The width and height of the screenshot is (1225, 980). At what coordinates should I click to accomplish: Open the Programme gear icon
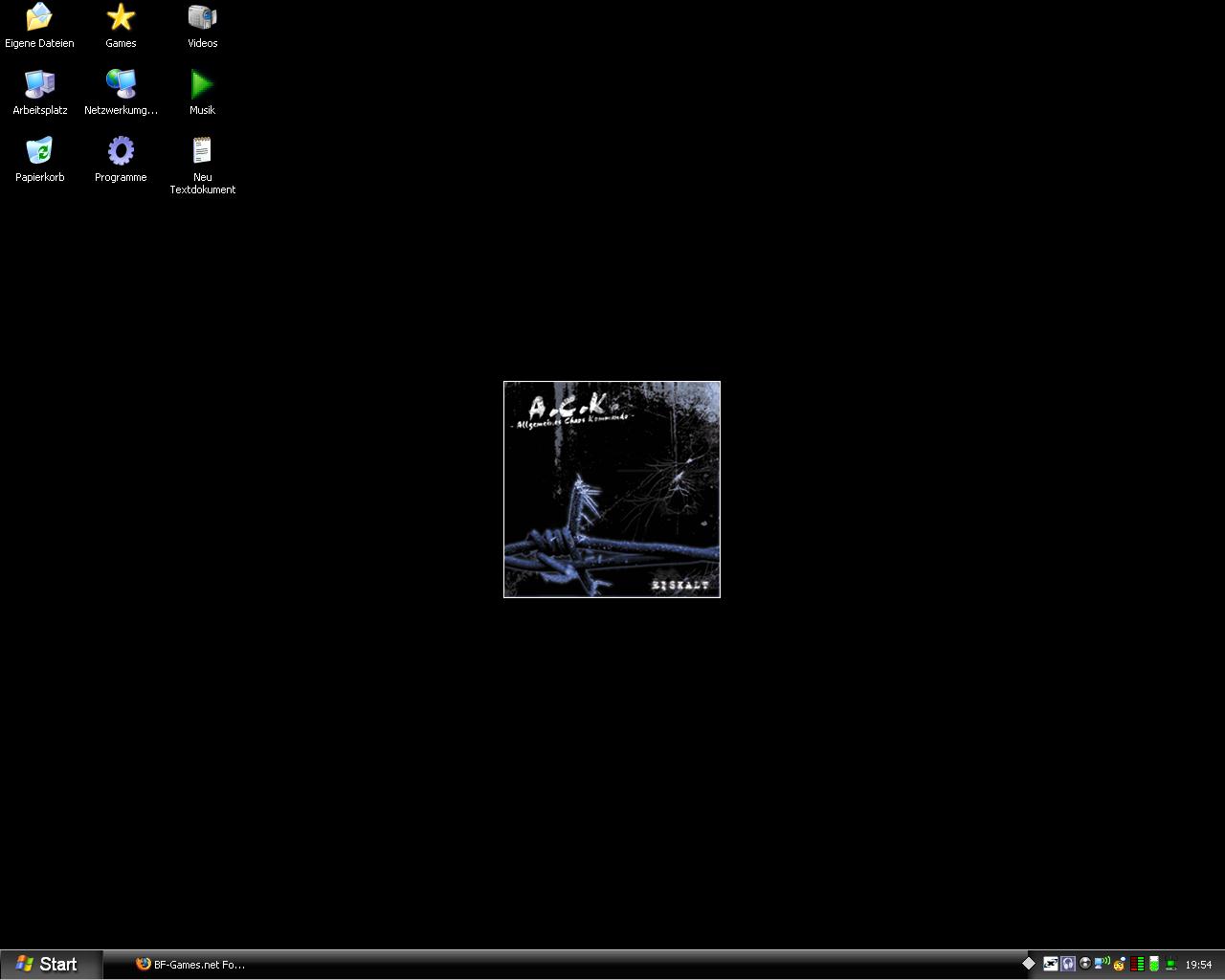coord(121,151)
